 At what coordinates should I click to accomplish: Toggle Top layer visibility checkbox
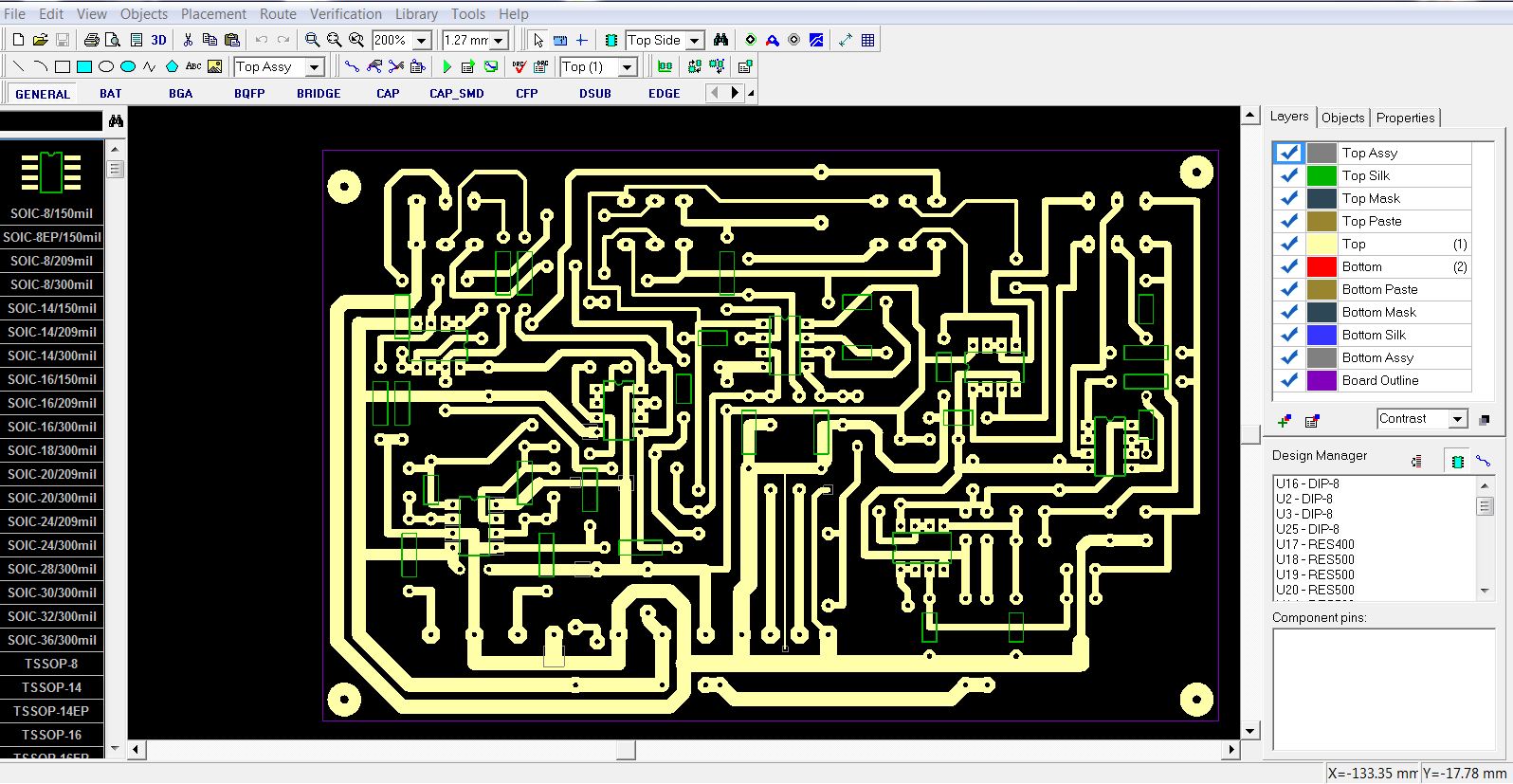point(1288,244)
